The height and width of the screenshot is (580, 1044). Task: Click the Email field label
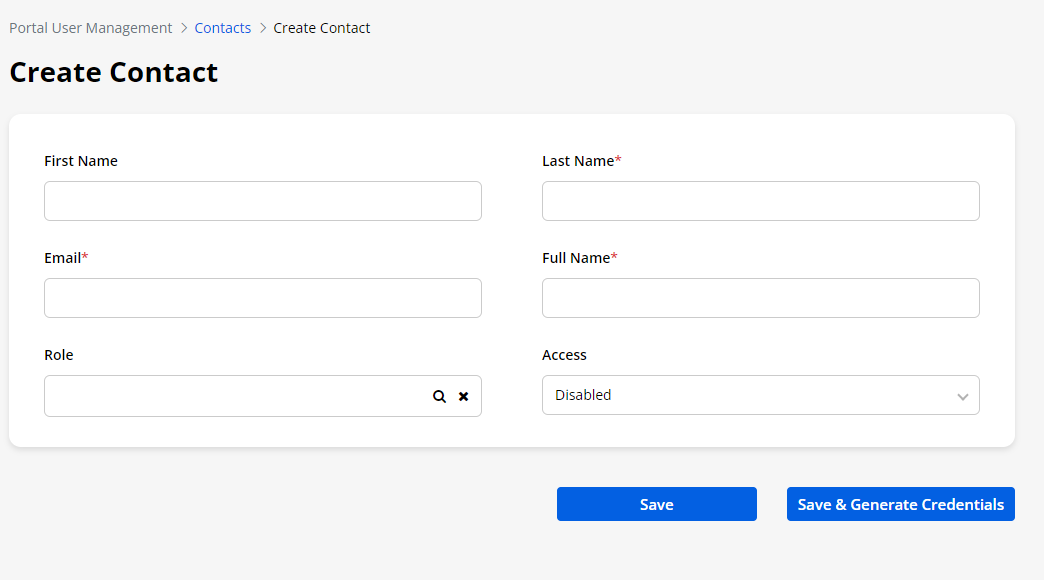[63, 258]
